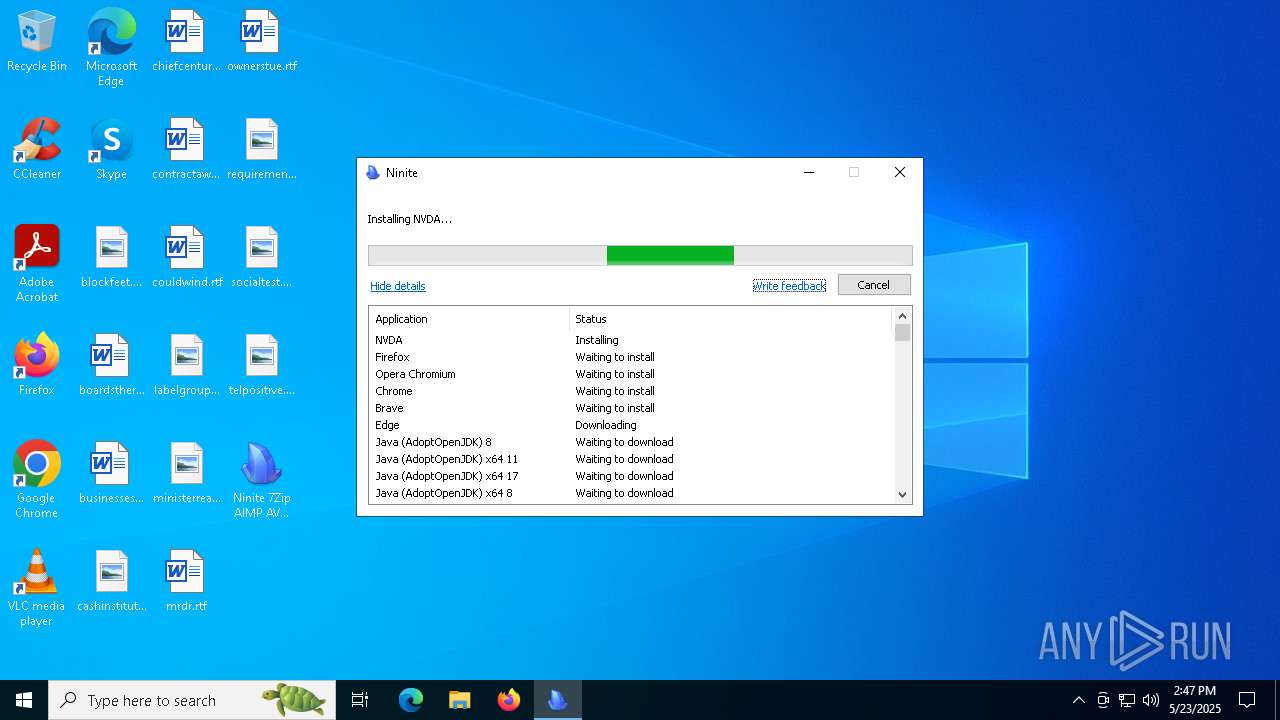Select contractaw document on desktop
1280x720 pixels.
(x=186, y=150)
